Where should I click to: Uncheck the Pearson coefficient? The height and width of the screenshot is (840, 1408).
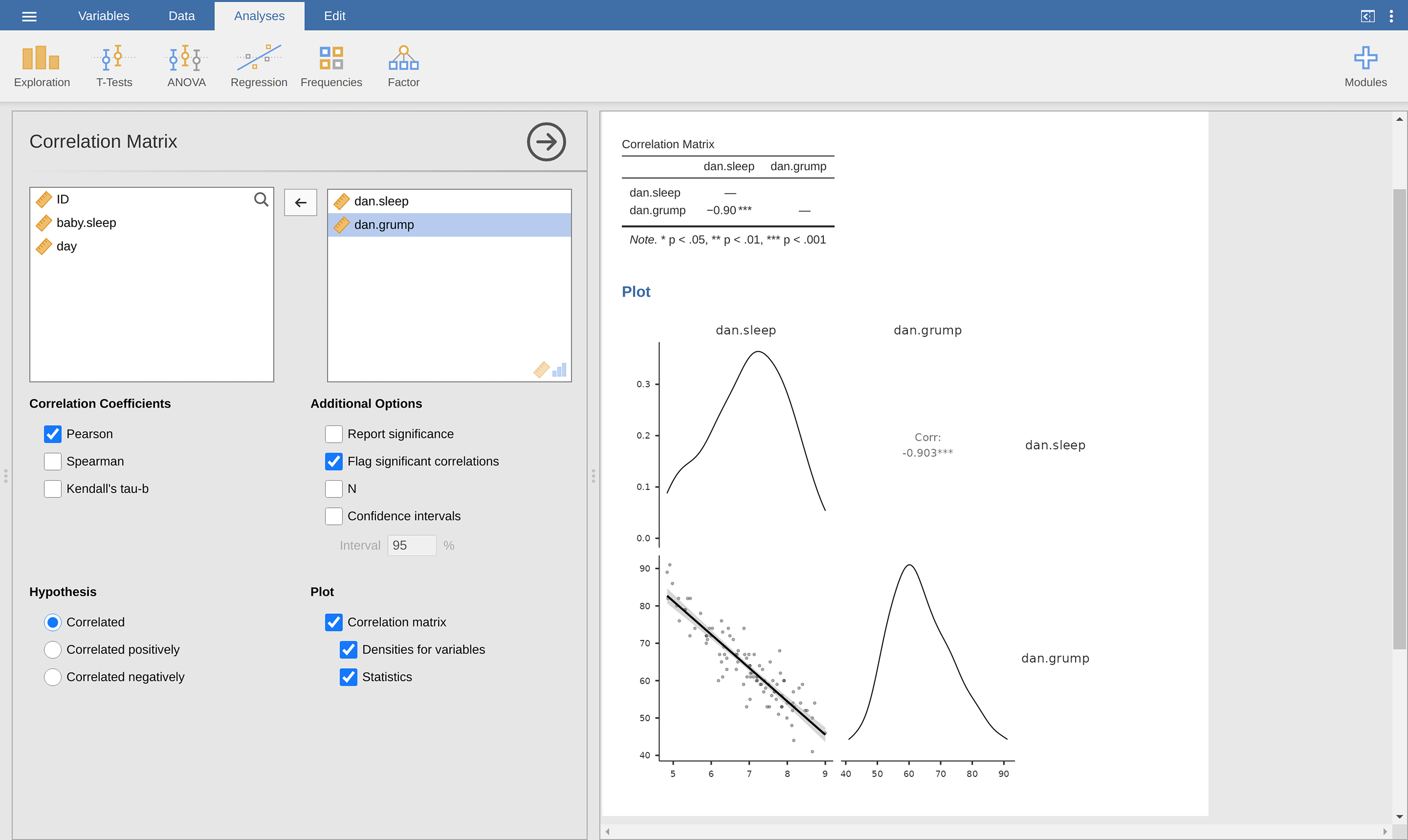53,434
